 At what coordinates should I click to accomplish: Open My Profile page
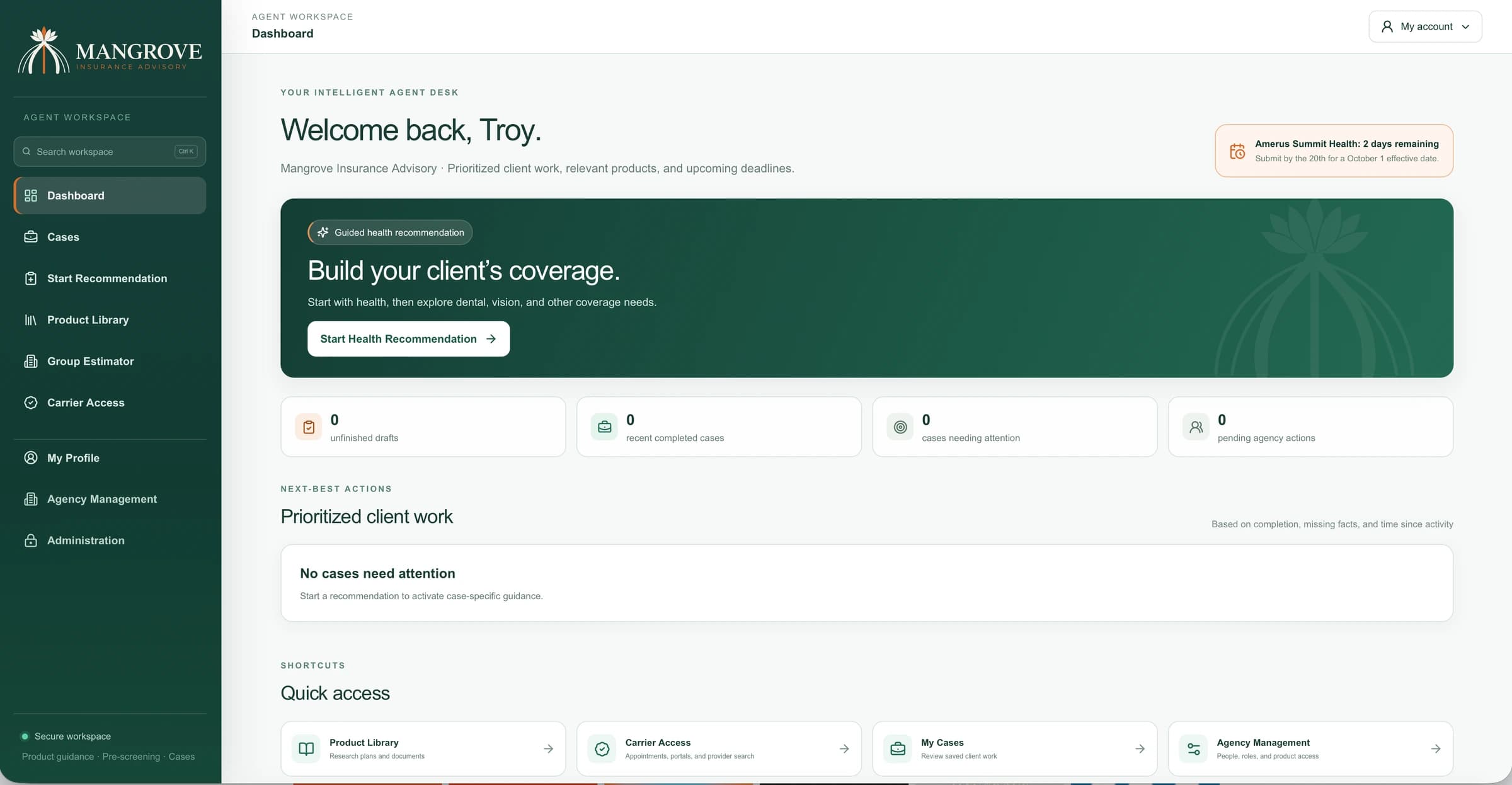pyautogui.click(x=110, y=458)
